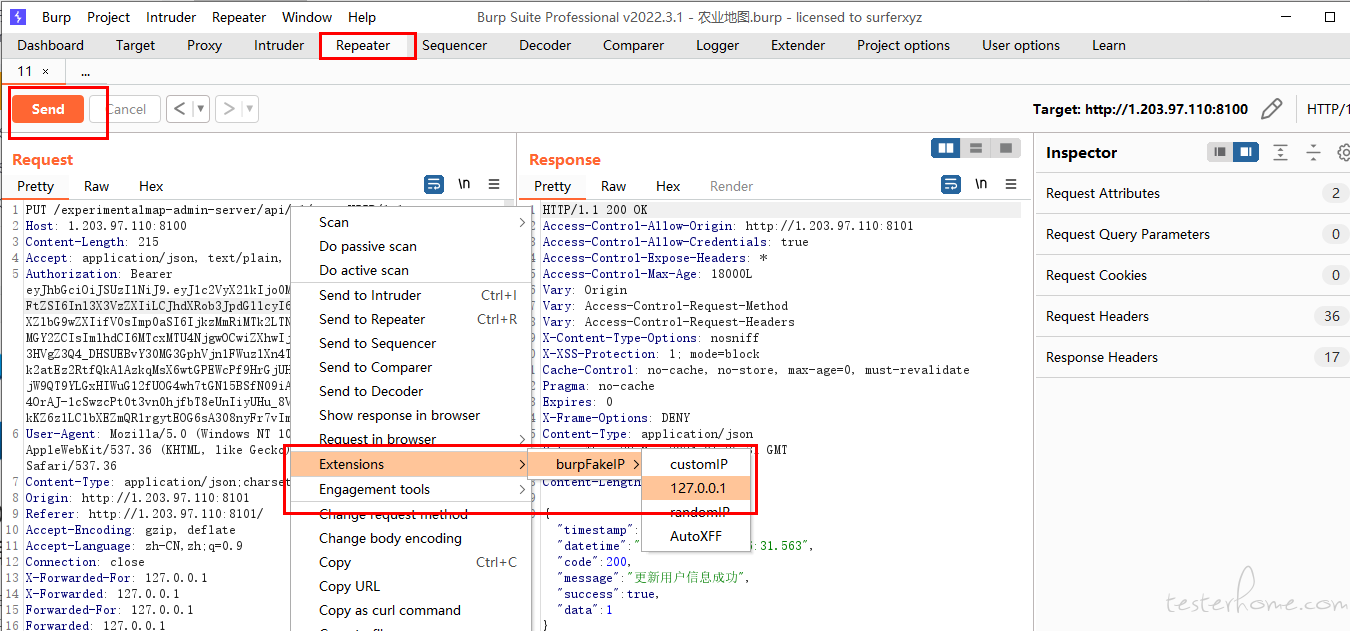Toggle word wrap in Request pane
Image resolution: width=1350 pixels, height=631 pixels.
pyautogui.click(x=434, y=185)
